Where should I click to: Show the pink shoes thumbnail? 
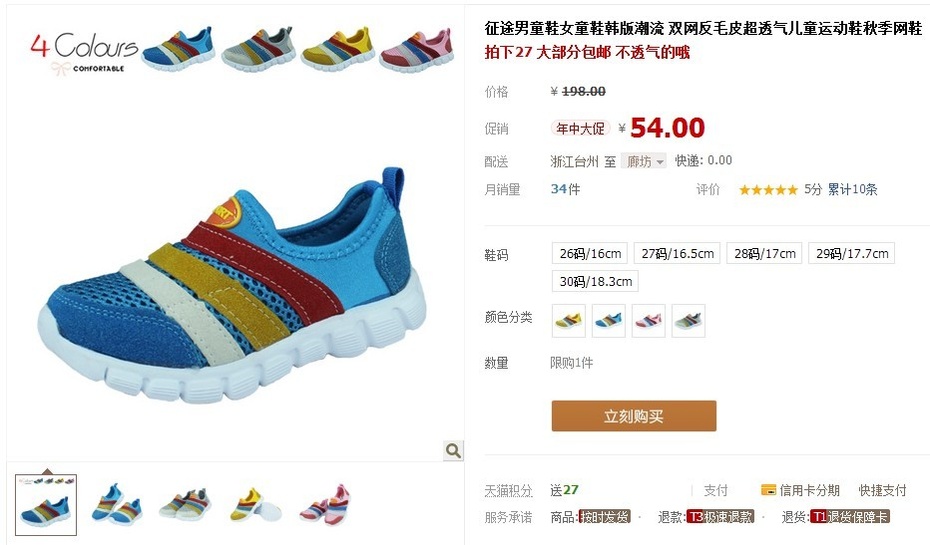[325, 505]
